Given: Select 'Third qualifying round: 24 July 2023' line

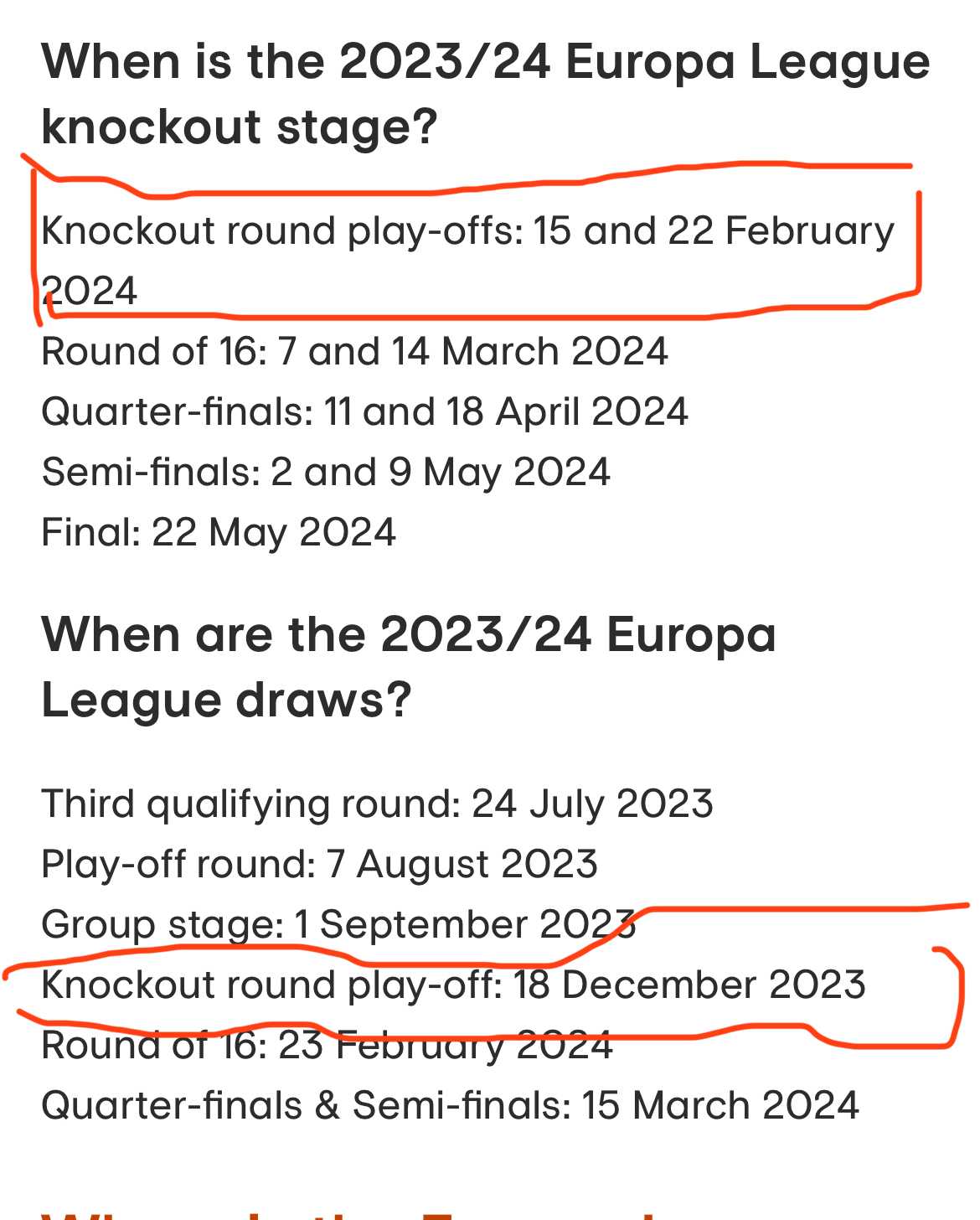Looking at the screenshot, I should pos(377,804).
